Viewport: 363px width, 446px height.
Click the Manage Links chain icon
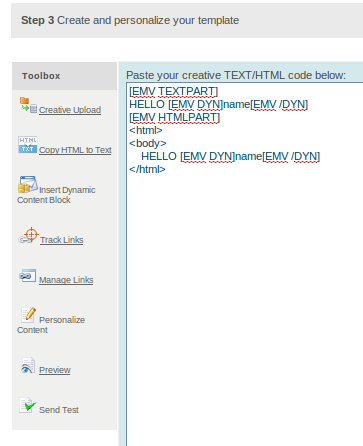28,276
